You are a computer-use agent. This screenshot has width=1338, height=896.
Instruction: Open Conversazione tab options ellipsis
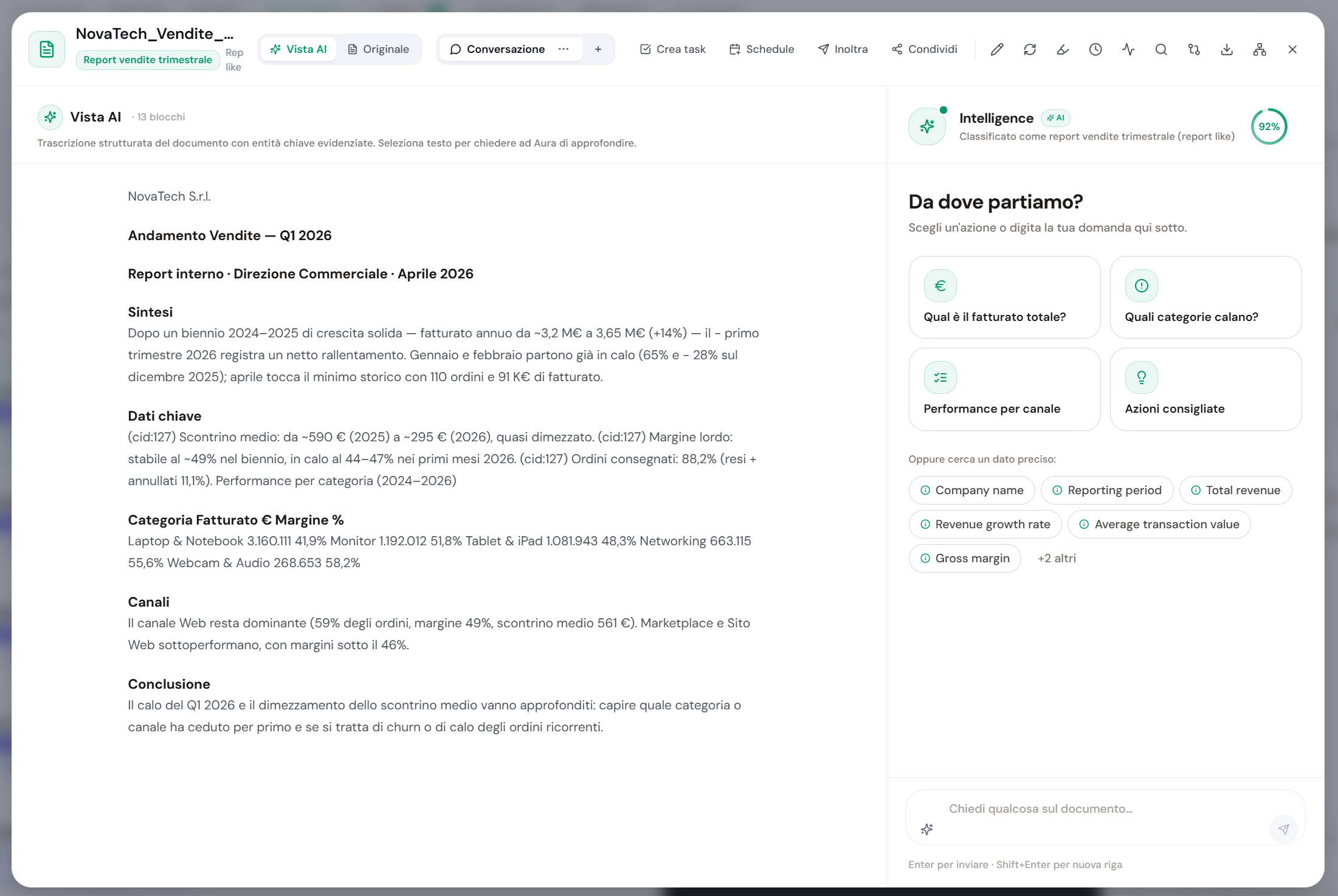click(x=564, y=49)
